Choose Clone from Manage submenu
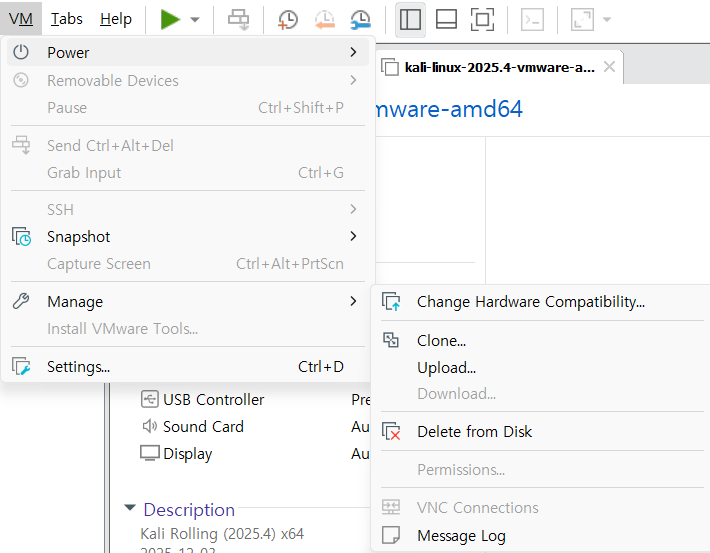 click(540, 341)
